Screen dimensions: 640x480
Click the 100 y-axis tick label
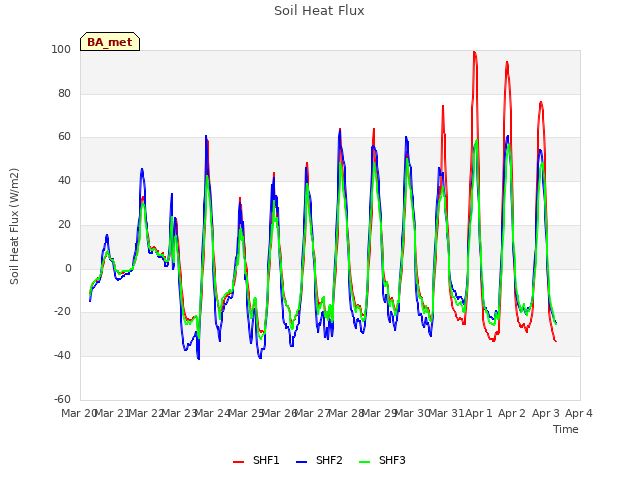[61, 50]
